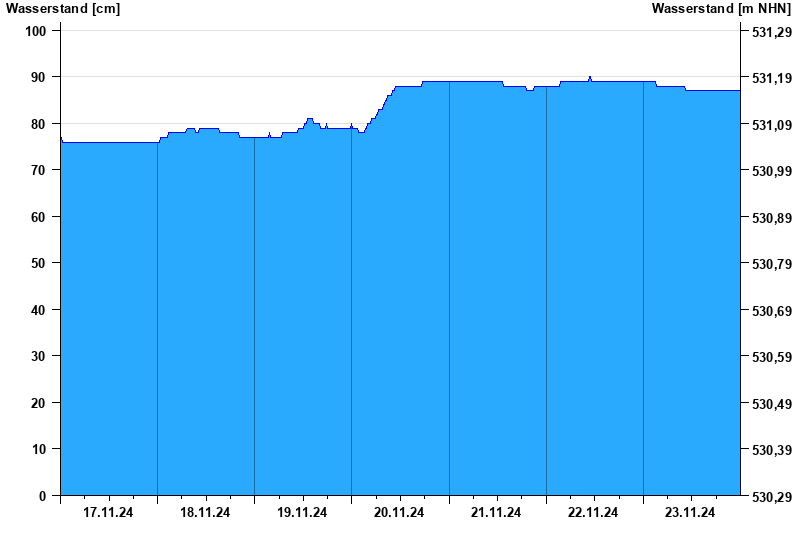Click the right axis value 530,99

coord(772,171)
